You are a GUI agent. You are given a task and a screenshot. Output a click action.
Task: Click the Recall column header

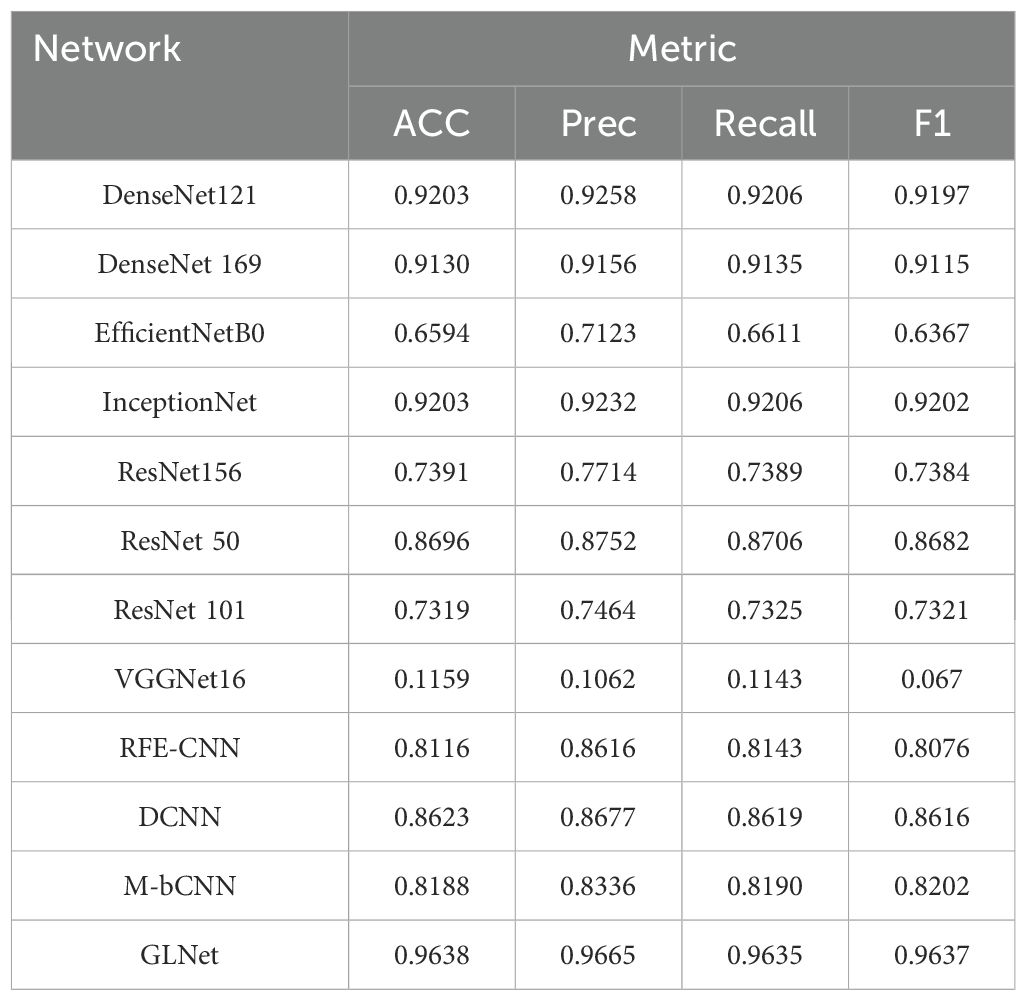click(x=765, y=123)
